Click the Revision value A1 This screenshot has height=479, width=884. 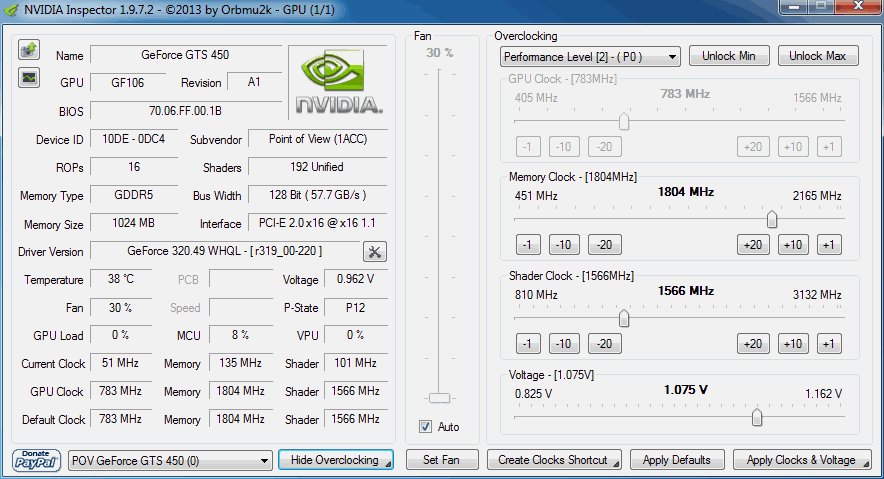(x=254, y=82)
